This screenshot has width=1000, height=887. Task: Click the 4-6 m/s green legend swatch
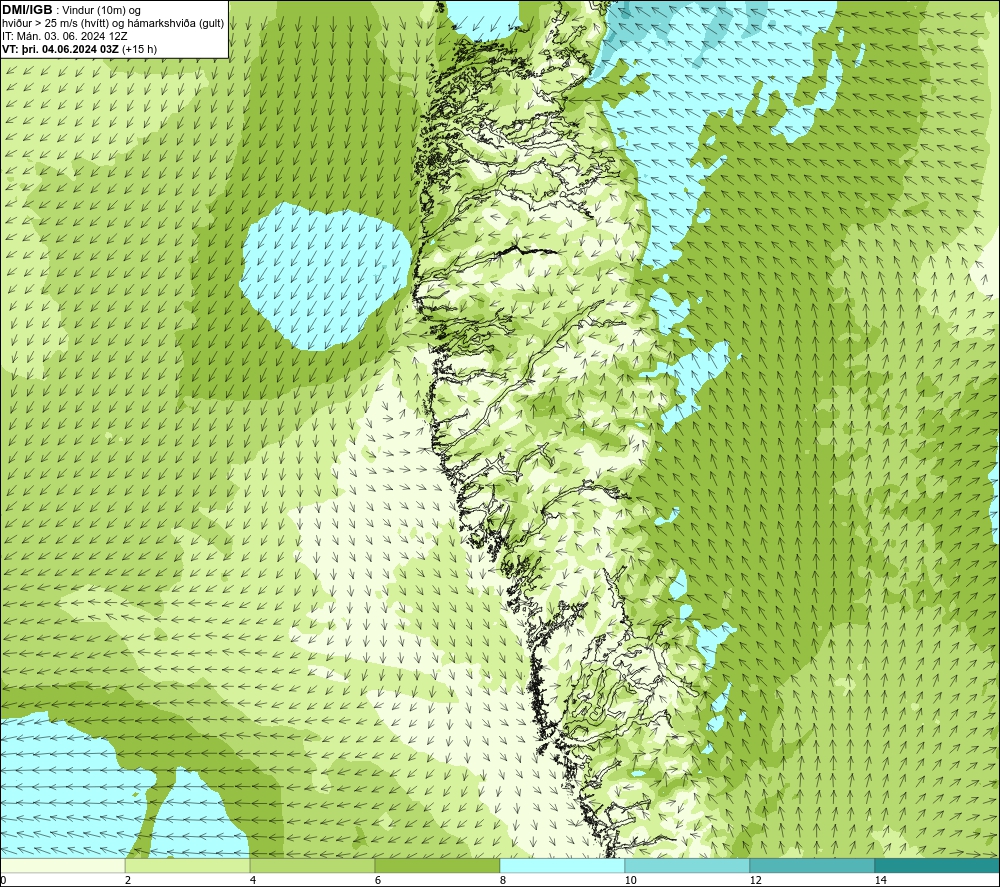(312, 865)
